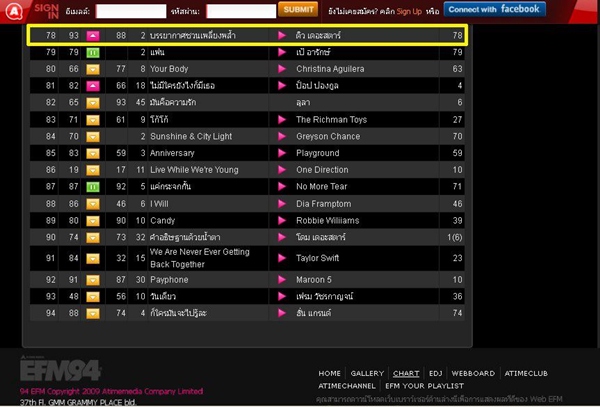Click the yellow down-arrow icon for Anniversary
Screen dimensions: 600x407
point(93,153)
